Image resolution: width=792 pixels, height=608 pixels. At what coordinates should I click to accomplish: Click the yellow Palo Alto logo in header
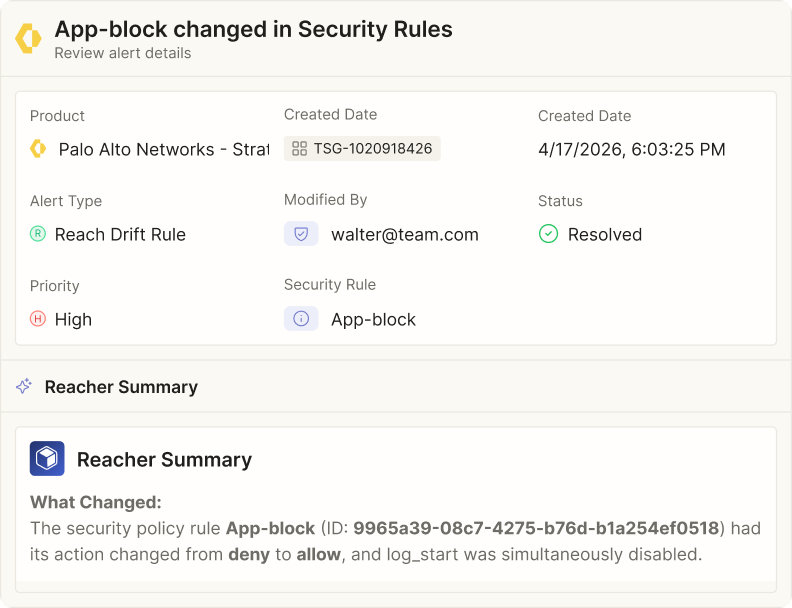tap(28, 38)
